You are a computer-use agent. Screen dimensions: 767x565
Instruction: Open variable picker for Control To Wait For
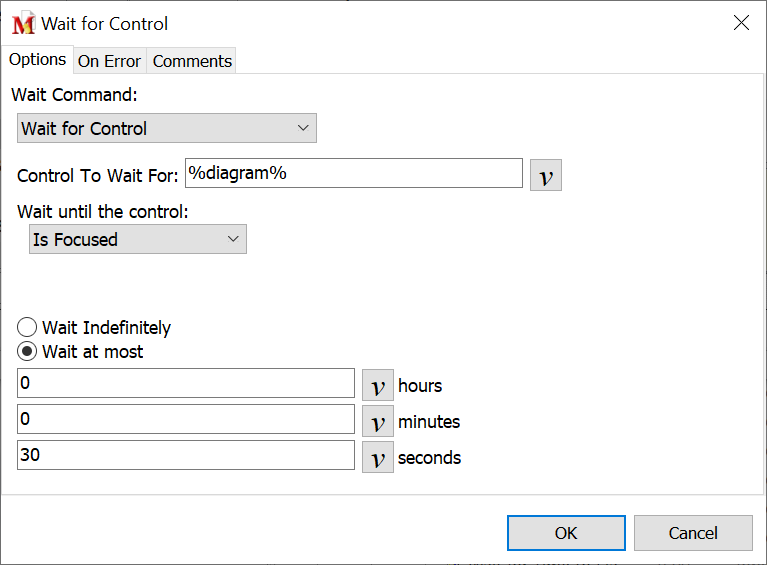[545, 175]
